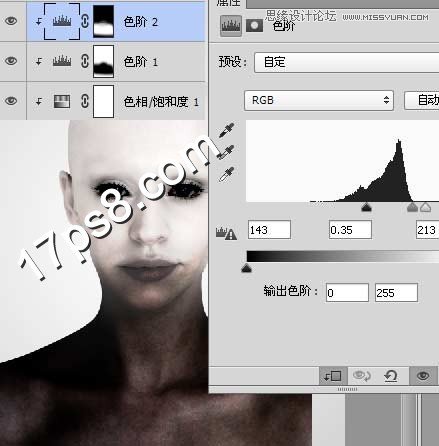
Task: Select the 色相/饱和度 1 adjustment icon
Action: click(62, 101)
